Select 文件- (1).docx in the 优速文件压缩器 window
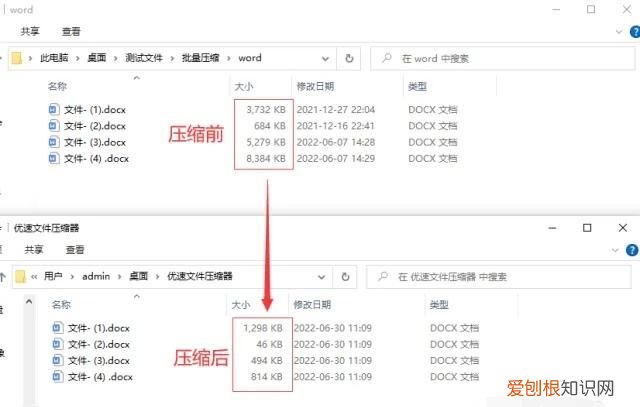The width and height of the screenshot is (640, 407). coord(99,328)
